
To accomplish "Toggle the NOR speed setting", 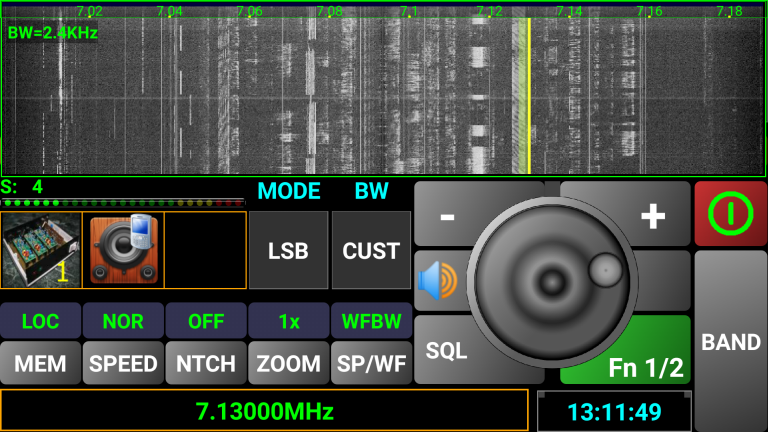I will pos(123,321).
